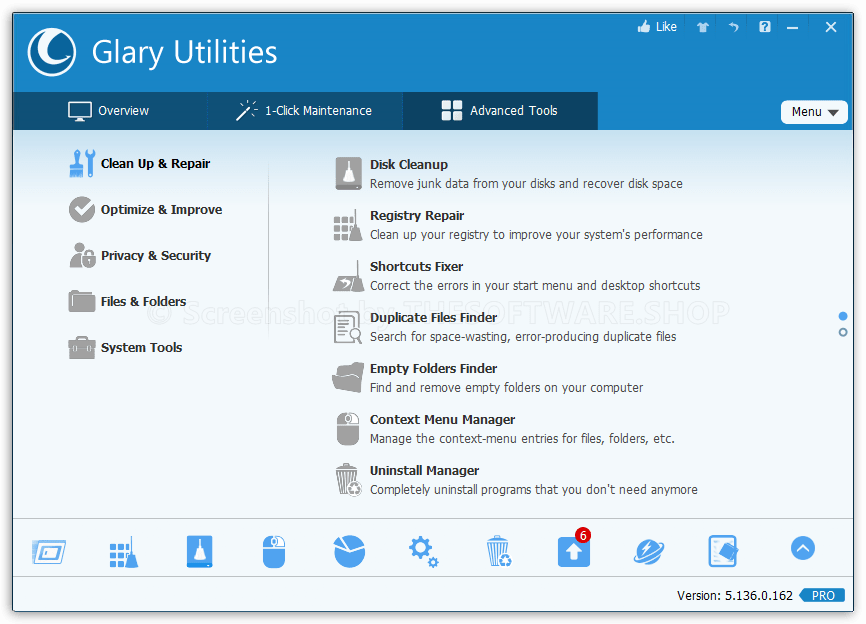Click the Version: 5.136.0.162 text
This screenshot has height=624, width=866.
pyautogui.click(x=735, y=595)
